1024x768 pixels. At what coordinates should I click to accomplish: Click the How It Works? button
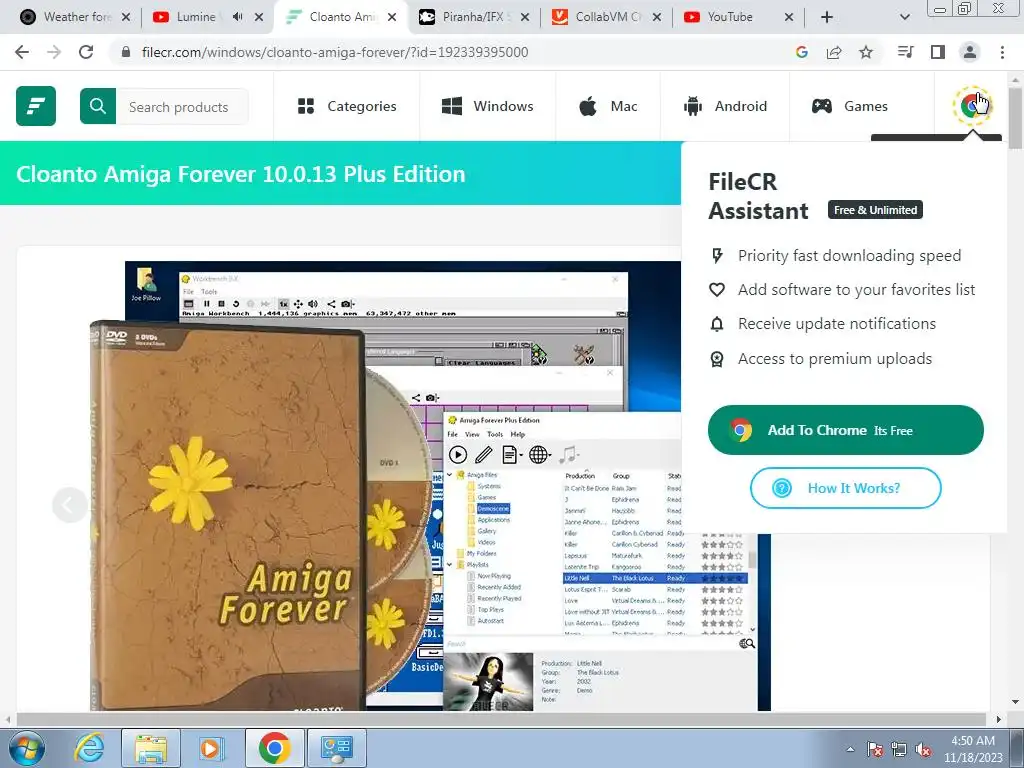[846, 488]
